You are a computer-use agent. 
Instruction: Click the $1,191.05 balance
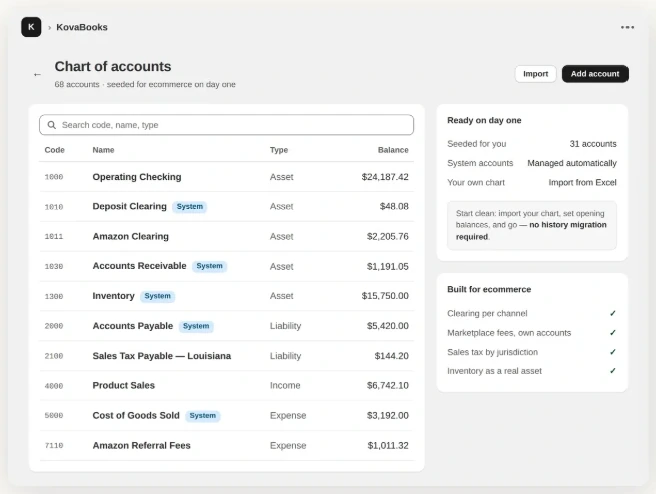click(x=387, y=266)
